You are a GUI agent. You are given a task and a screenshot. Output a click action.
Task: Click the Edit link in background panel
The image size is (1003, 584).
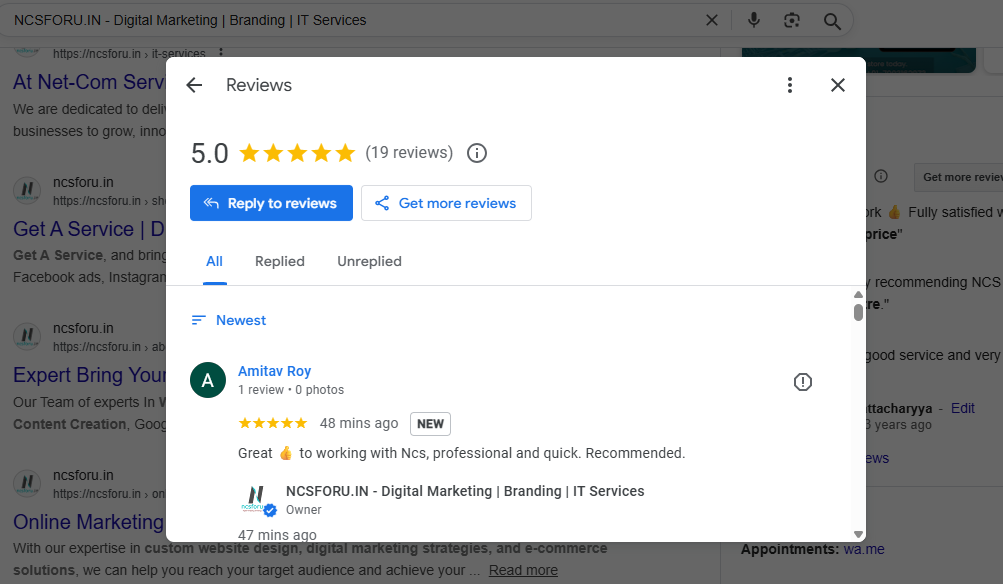(x=963, y=408)
